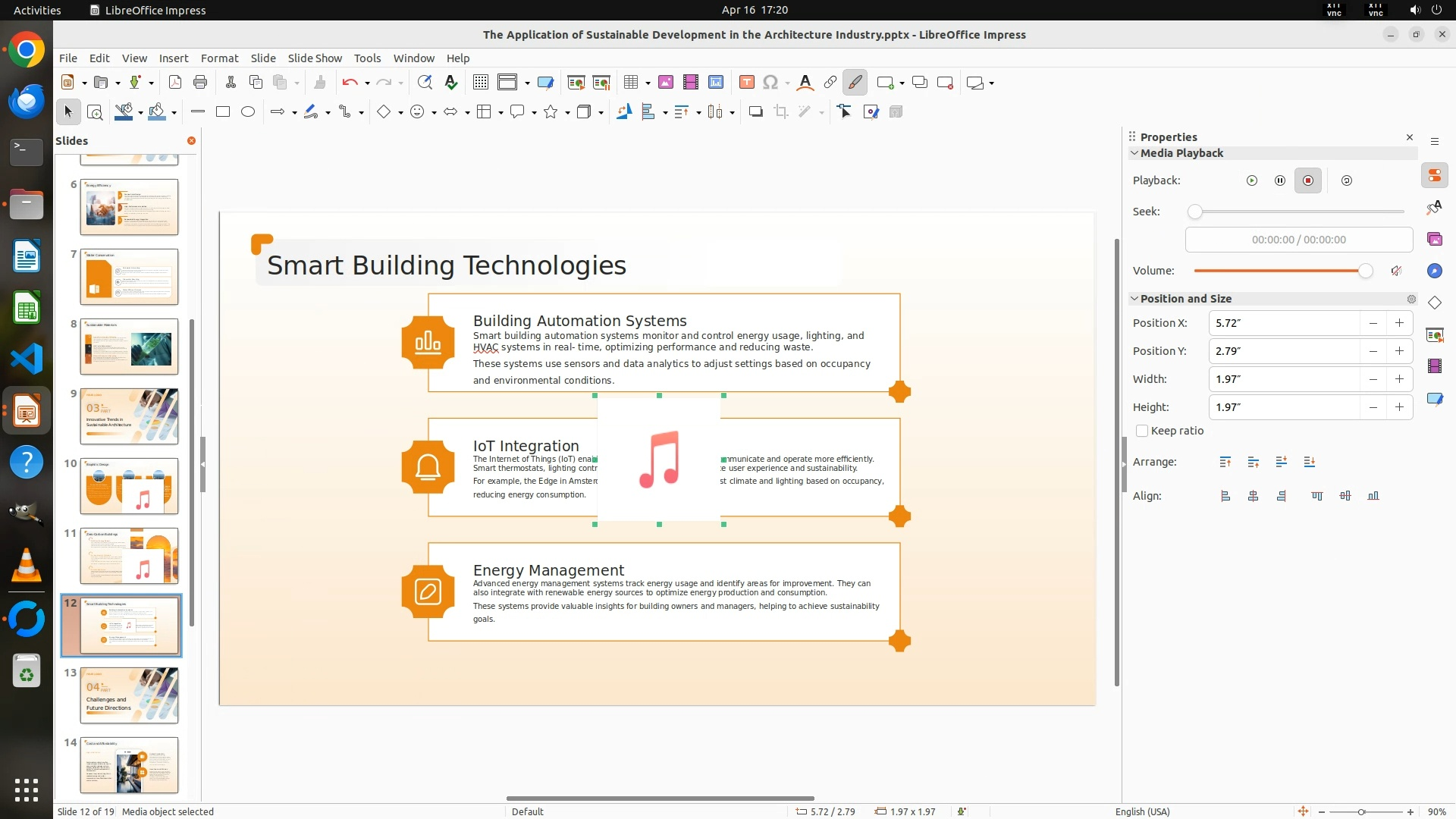This screenshot has height=819, width=1456.
Task: Collapse the Position and Size section
Action: [1134, 299]
